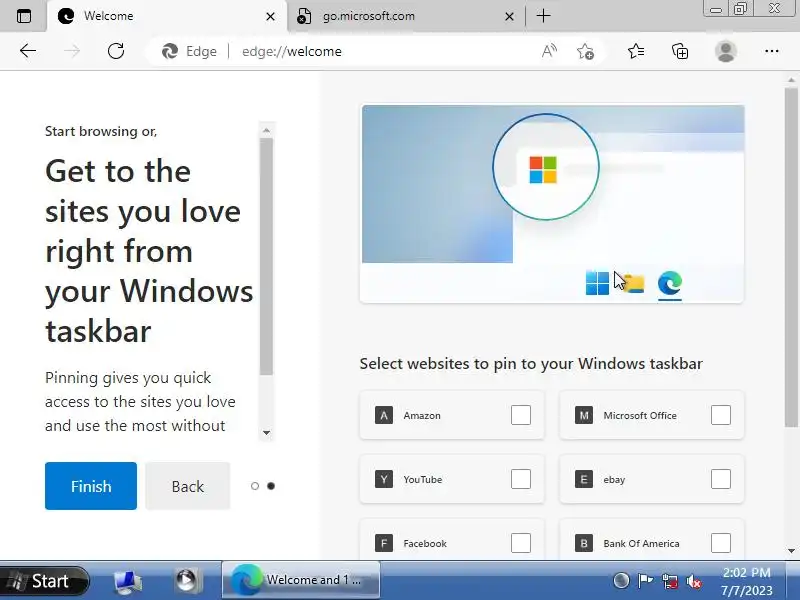This screenshot has width=800, height=600.
Task: Check the Amazon pin checkbox
Action: [520, 415]
